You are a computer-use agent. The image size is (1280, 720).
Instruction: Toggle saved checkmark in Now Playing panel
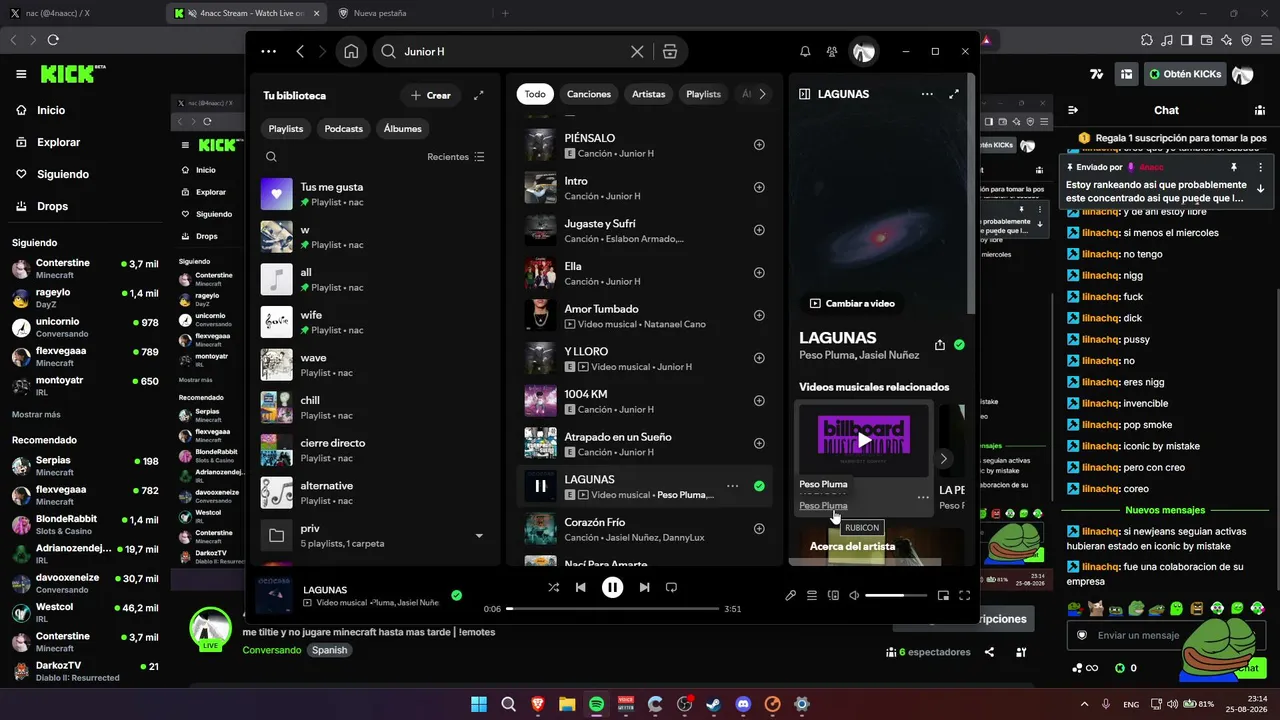(960, 345)
